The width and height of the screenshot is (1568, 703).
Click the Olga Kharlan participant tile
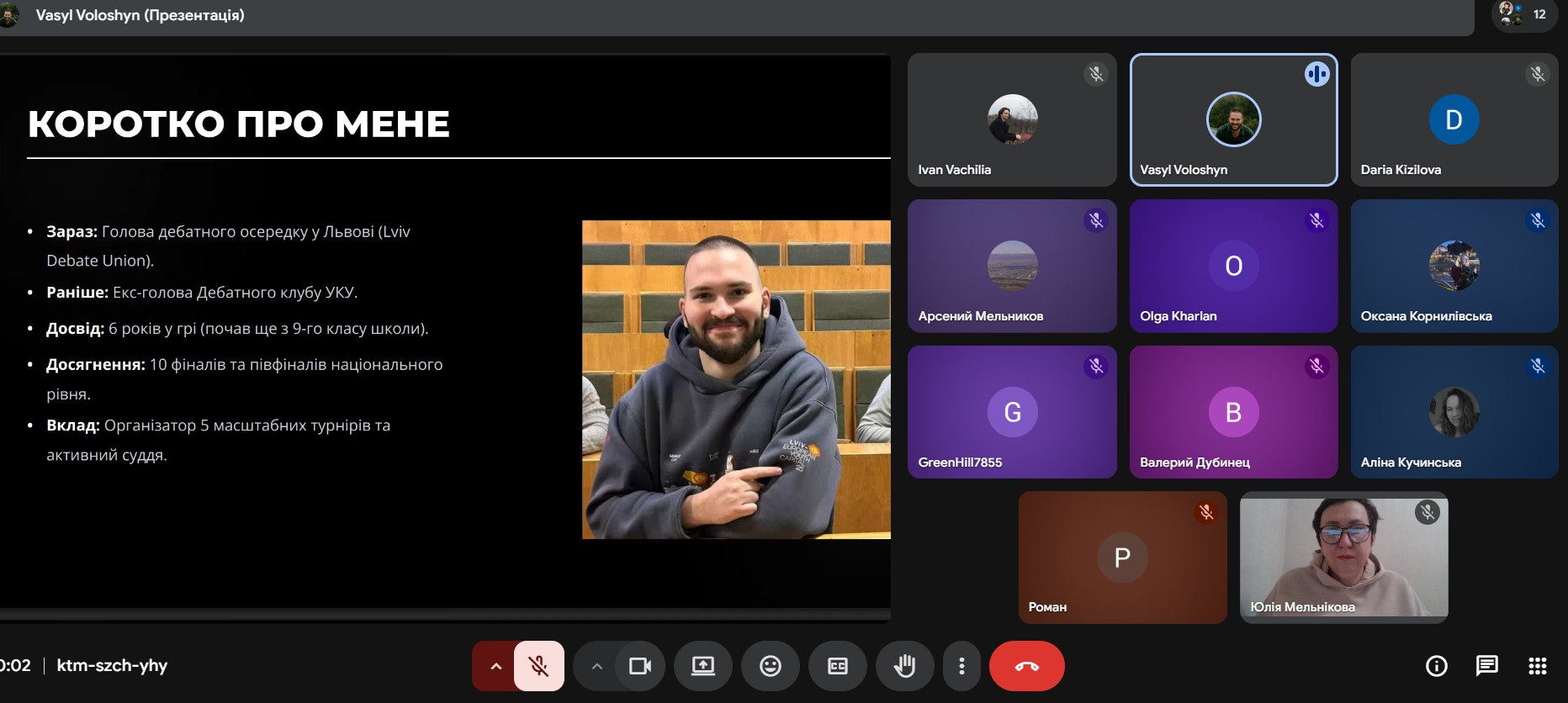1233,267
